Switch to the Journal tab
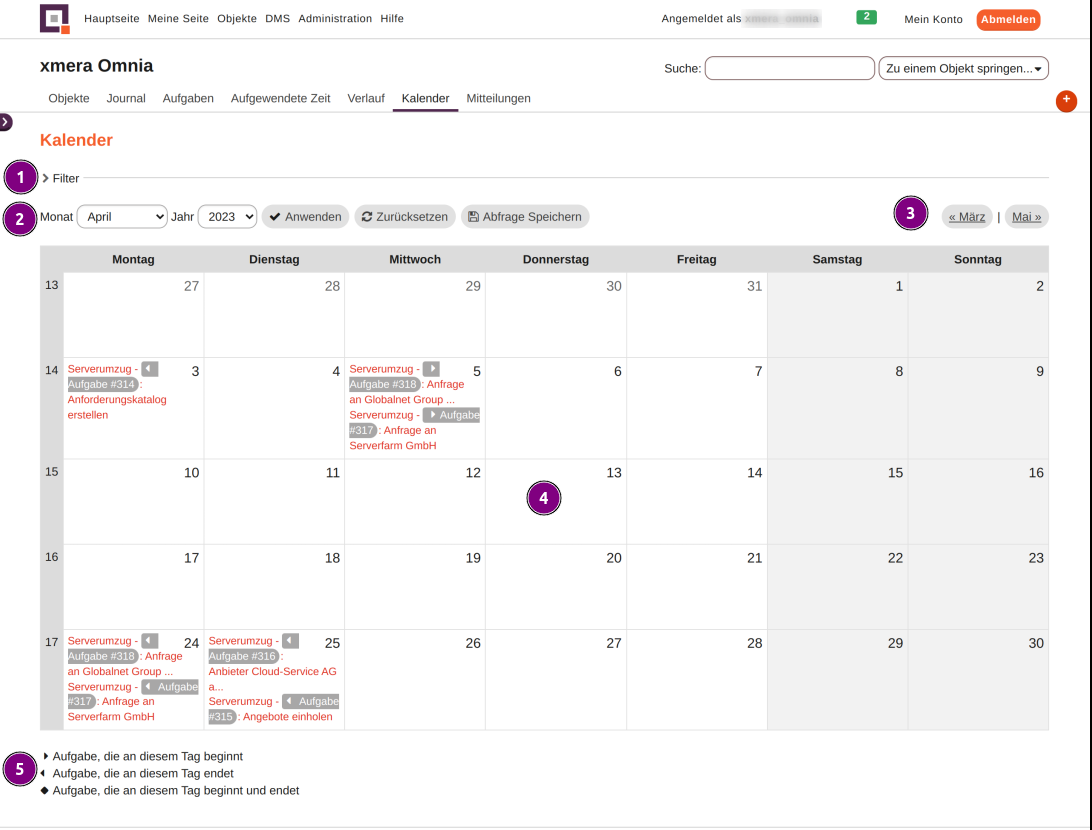Viewport: 1092px width, 830px height. (126, 98)
